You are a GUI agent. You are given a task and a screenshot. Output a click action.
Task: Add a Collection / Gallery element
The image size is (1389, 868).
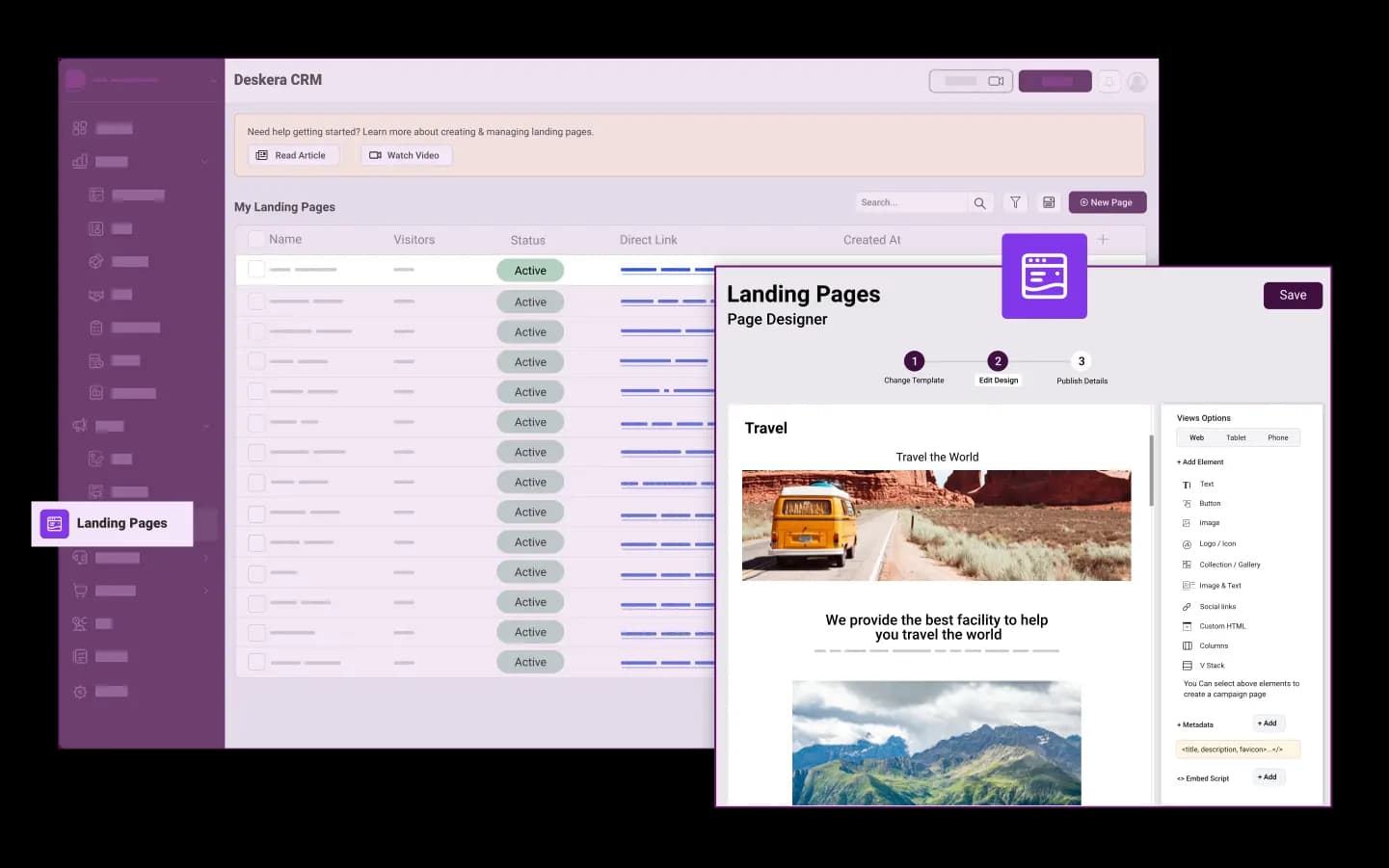pos(1221,565)
